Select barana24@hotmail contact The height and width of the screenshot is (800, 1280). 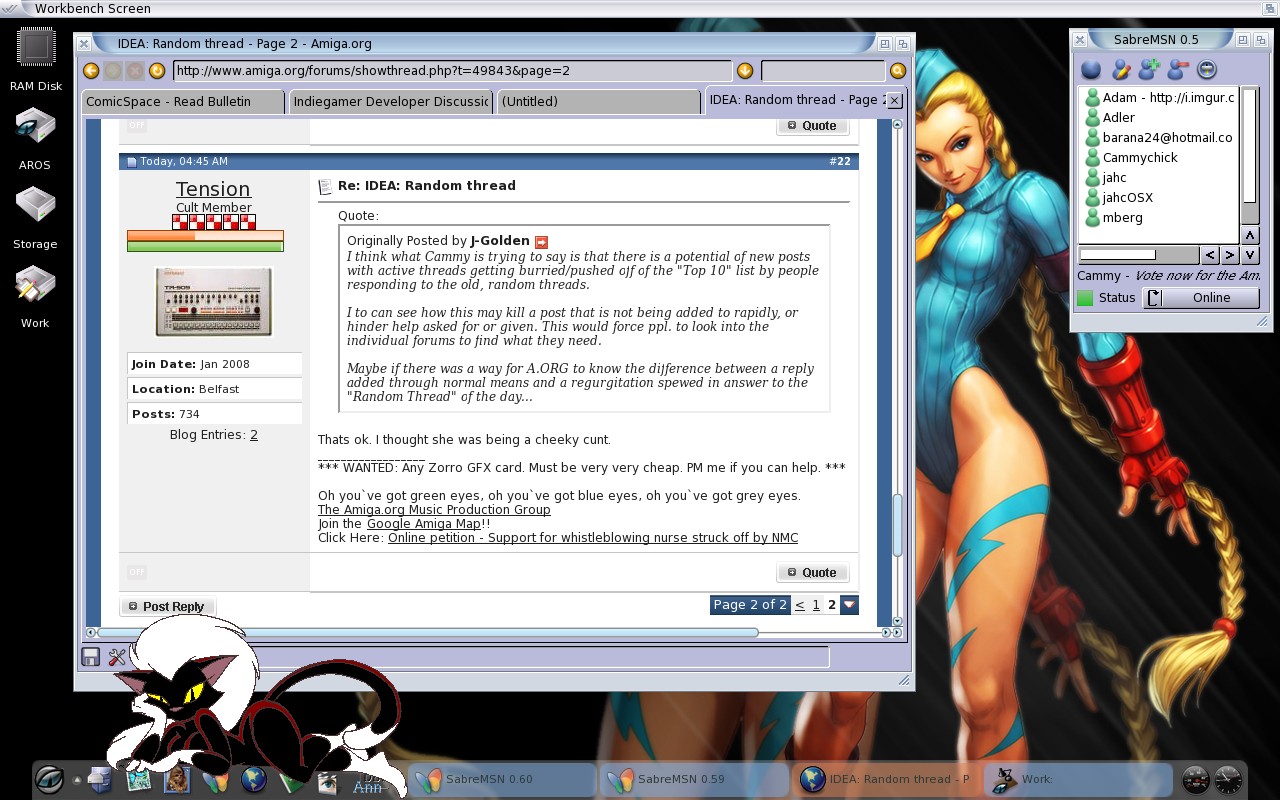(x=1159, y=137)
